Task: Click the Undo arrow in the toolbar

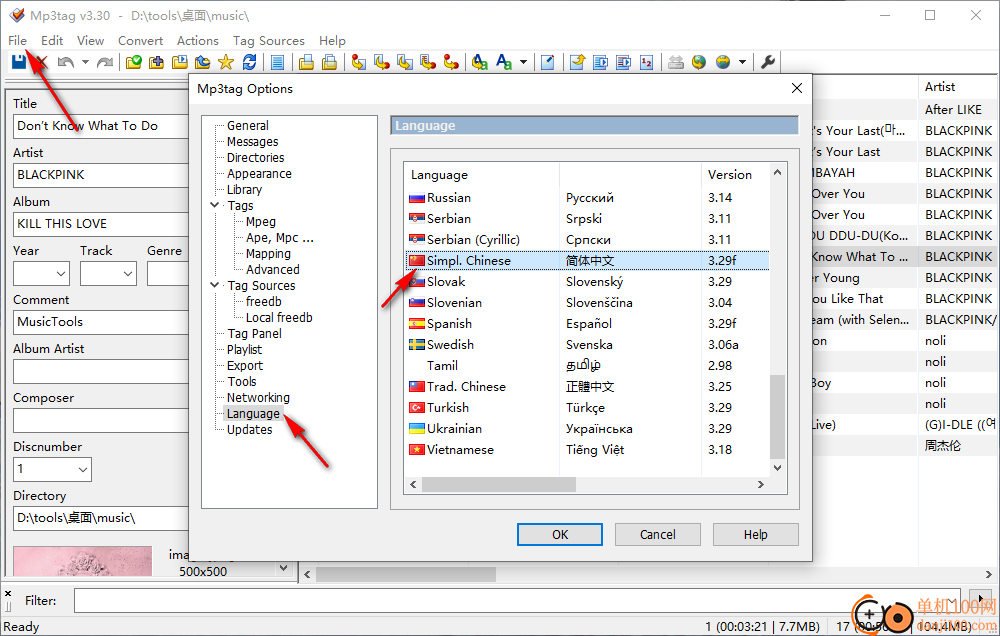Action: point(66,62)
